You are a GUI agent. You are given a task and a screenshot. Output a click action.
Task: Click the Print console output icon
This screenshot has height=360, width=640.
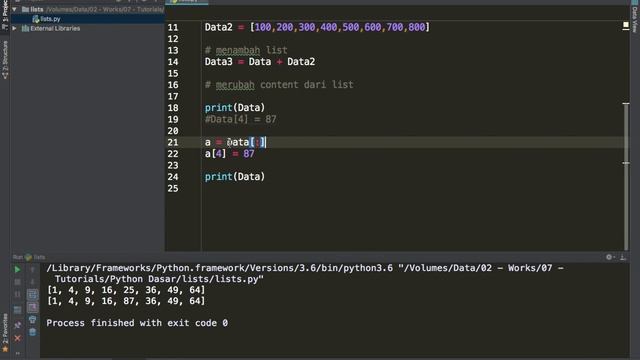pyautogui.click(x=33, y=320)
